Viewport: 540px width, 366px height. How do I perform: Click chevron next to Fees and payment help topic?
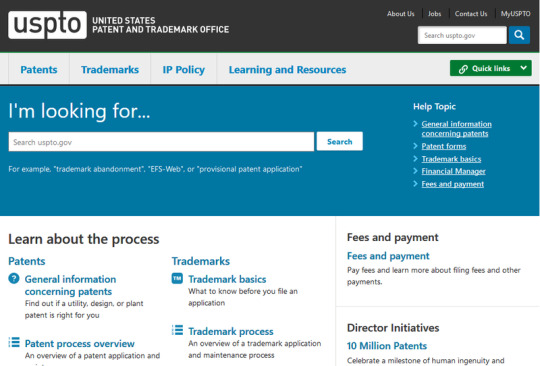pyautogui.click(x=415, y=184)
